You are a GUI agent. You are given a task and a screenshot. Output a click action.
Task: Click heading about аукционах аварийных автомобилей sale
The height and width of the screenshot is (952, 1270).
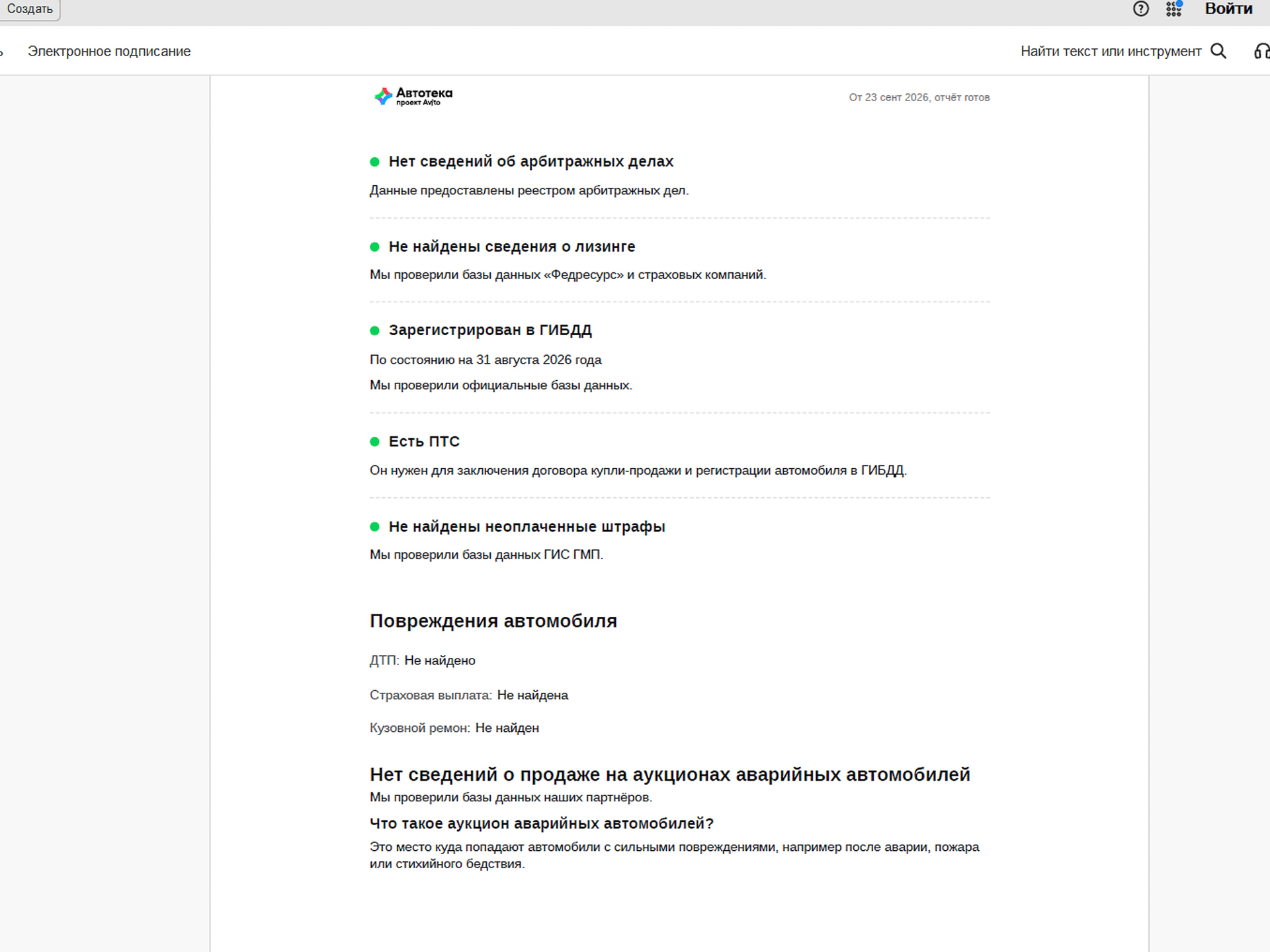point(670,774)
